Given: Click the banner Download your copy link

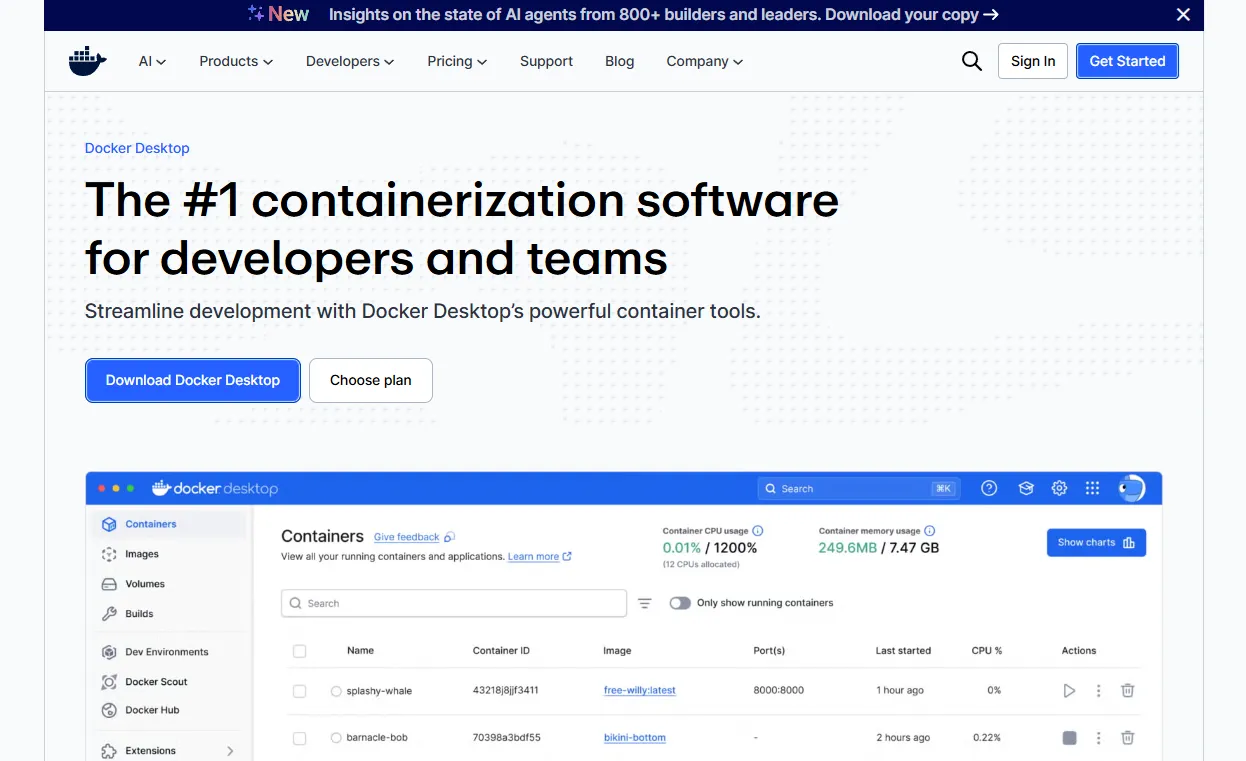Looking at the screenshot, I should (912, 14).
